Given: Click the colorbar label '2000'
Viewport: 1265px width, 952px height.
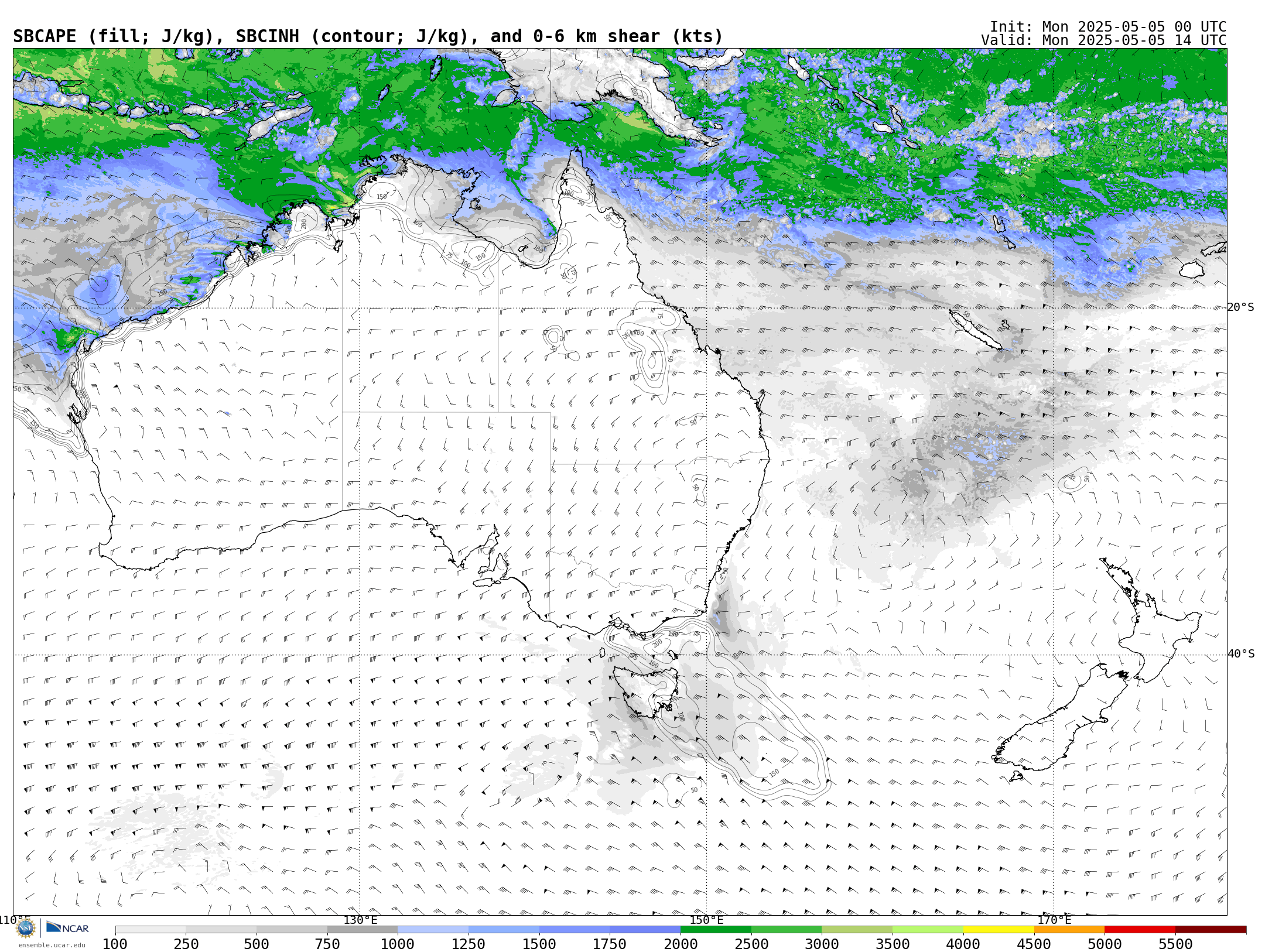Looking at the screenshot, I should (x=681, y=944).
